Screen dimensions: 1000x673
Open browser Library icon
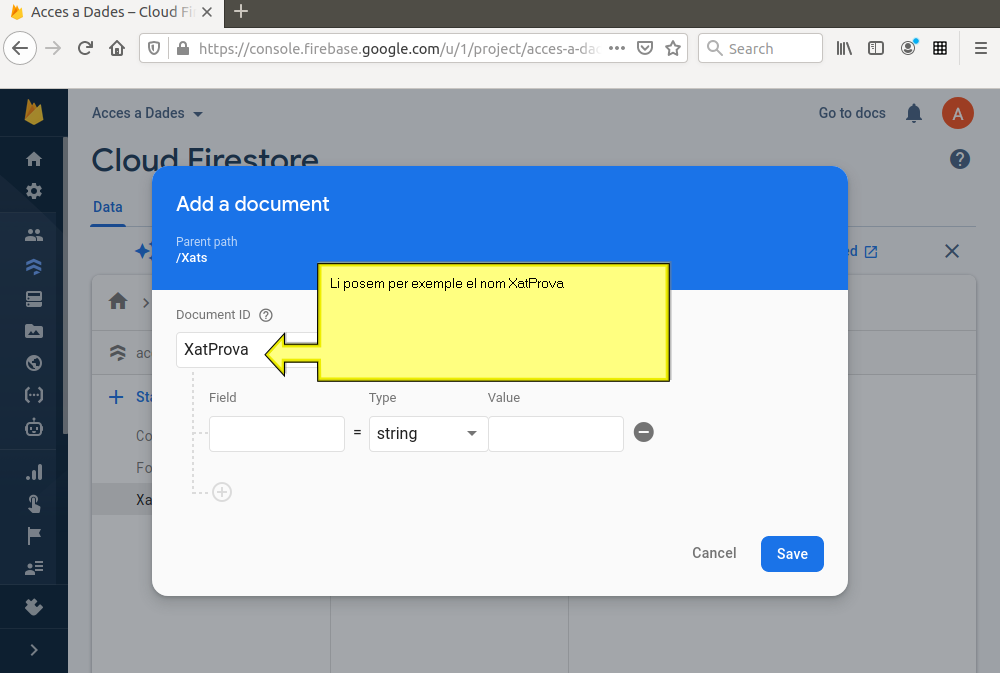pos(844,48)
